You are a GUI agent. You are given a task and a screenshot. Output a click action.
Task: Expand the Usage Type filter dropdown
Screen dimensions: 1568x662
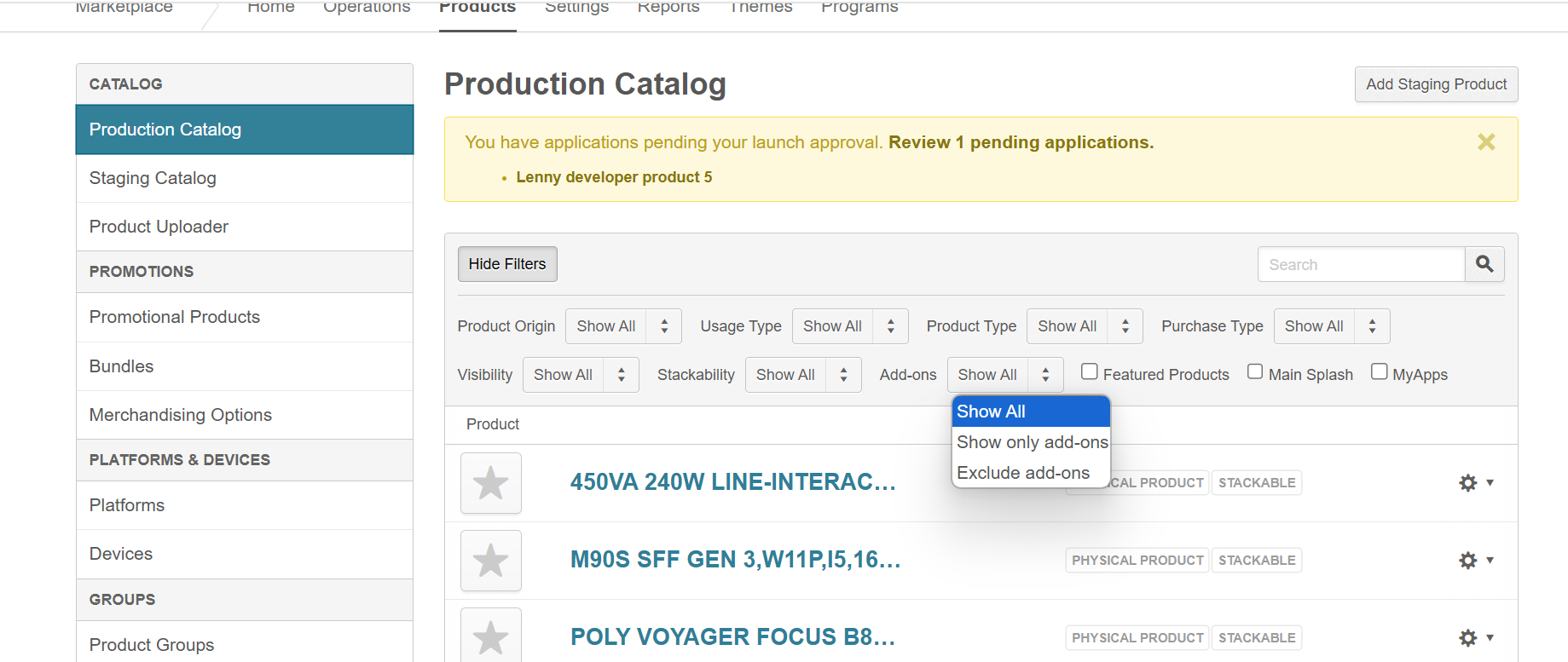click(x=850, y=326)
